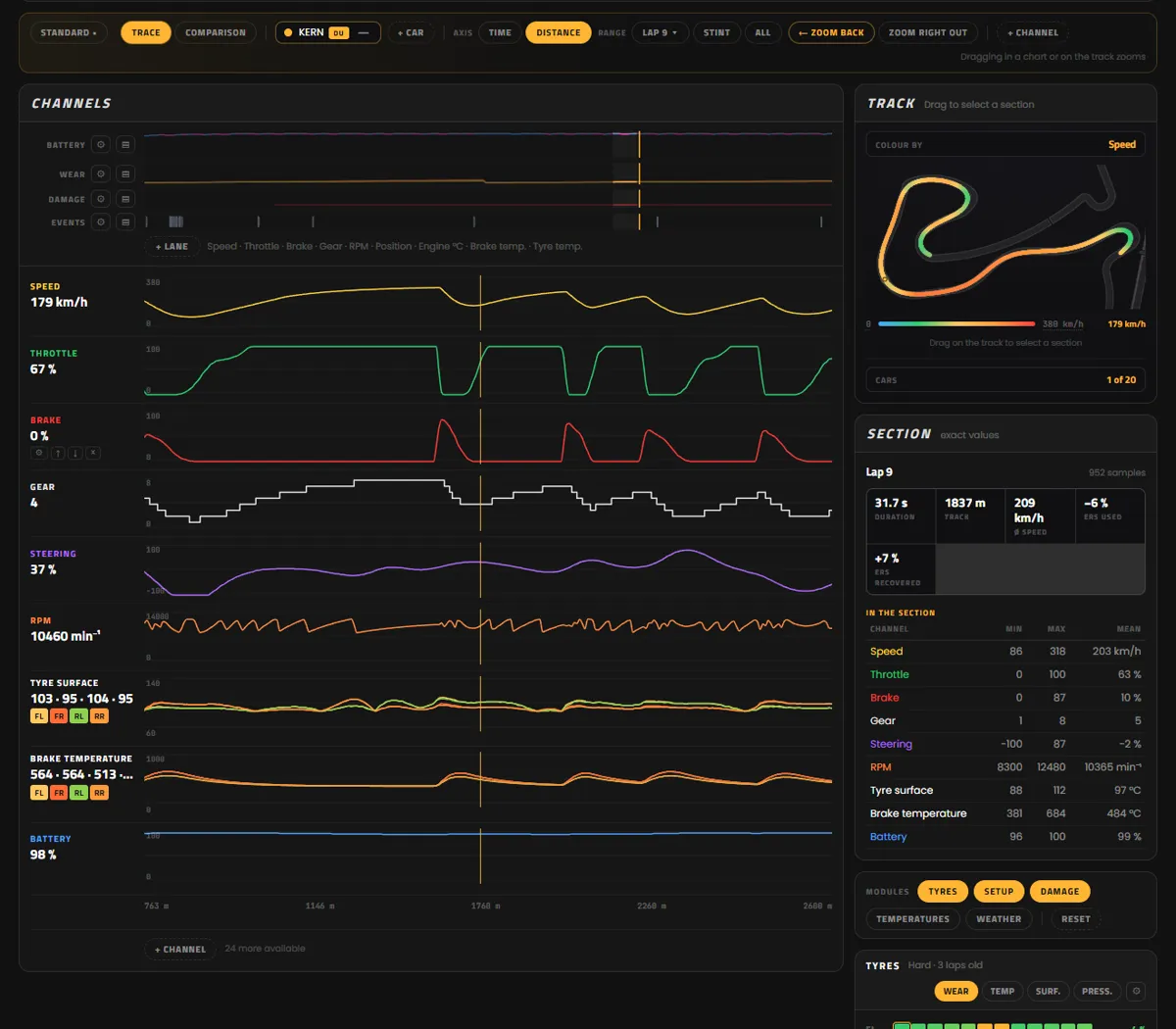Open settings for the Battery lane
The height and width of the screenshot is (1029, 1176).
tap(100, 145)
